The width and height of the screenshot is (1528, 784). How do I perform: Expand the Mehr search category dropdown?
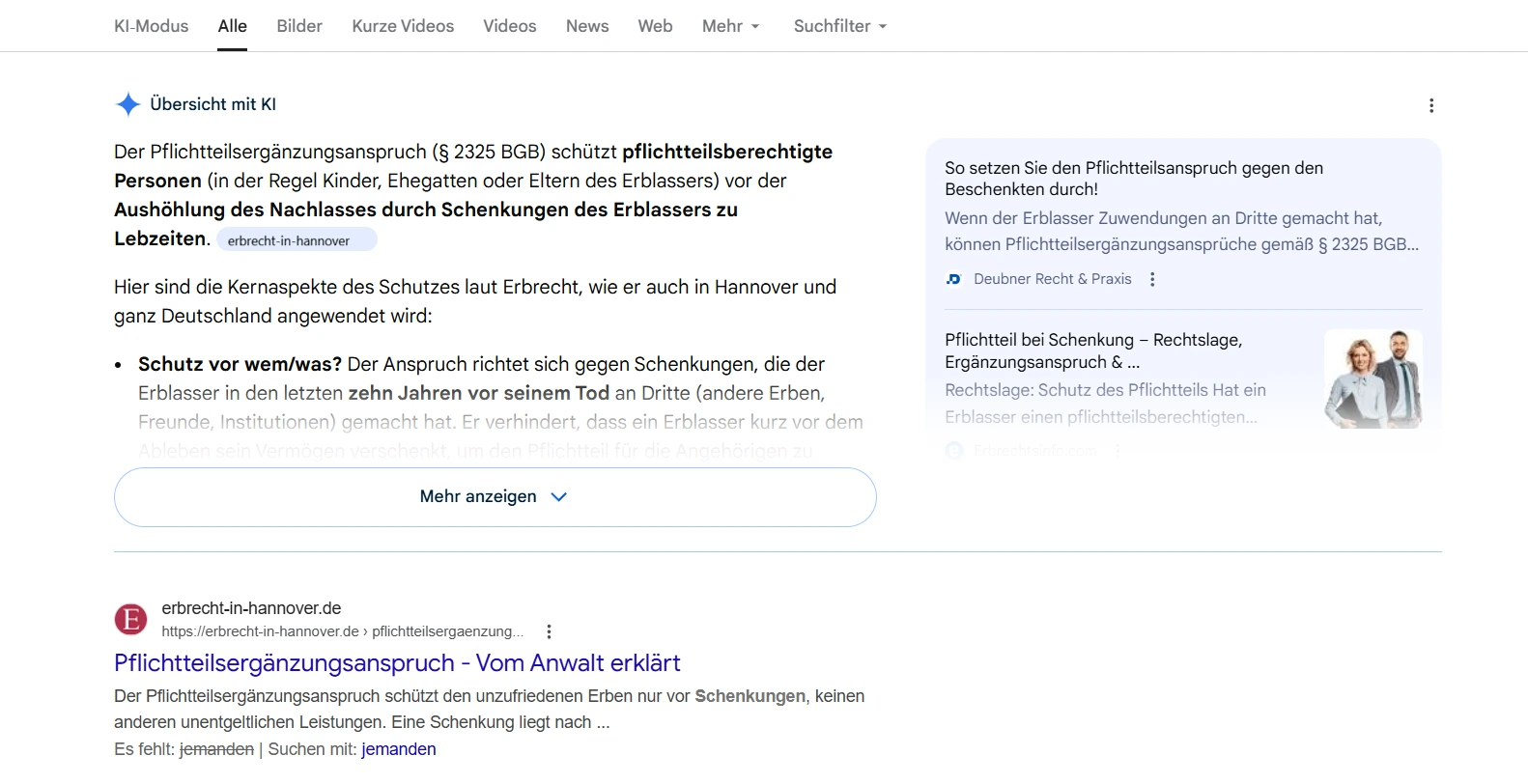(x=730, y=26)
